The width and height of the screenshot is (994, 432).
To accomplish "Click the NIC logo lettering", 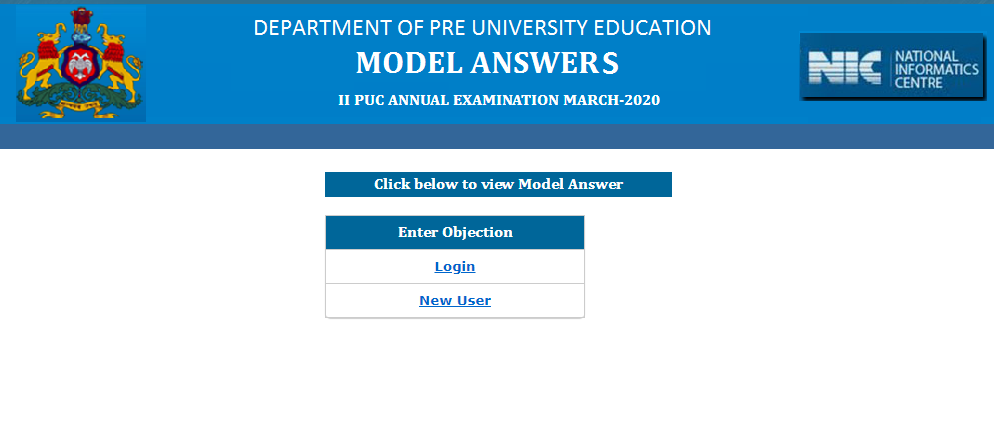I will coord(845,69).
